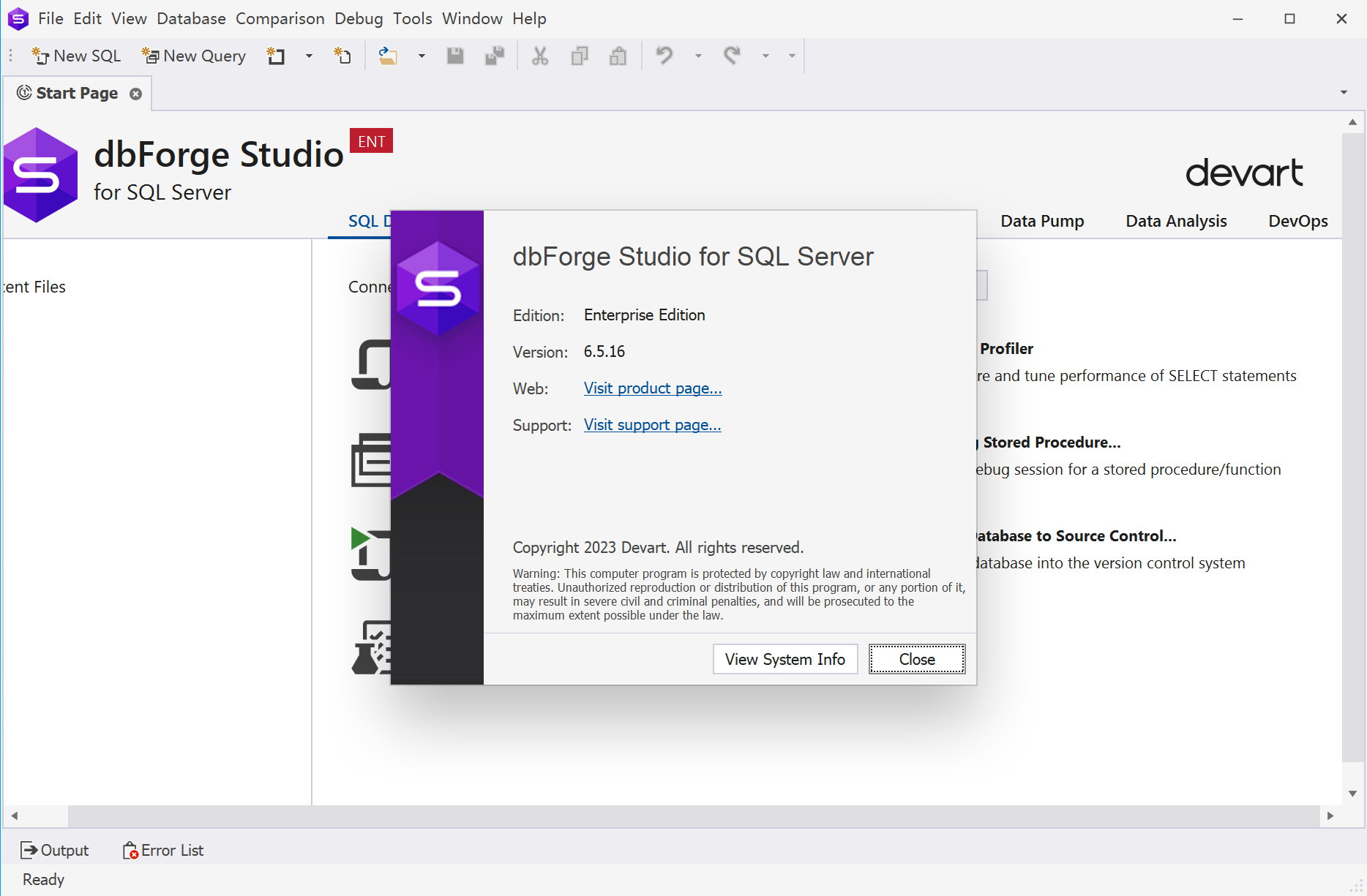Click the Open File folder icon
Viewport: 1367px width, 896px height.
[387, 56]
